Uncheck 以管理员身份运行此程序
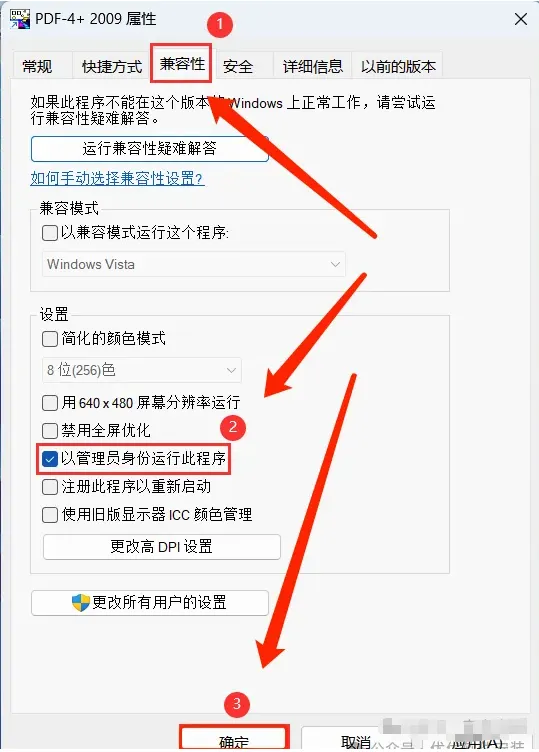Viewport: 539px width, 752px height. click(x=50, y=459)
